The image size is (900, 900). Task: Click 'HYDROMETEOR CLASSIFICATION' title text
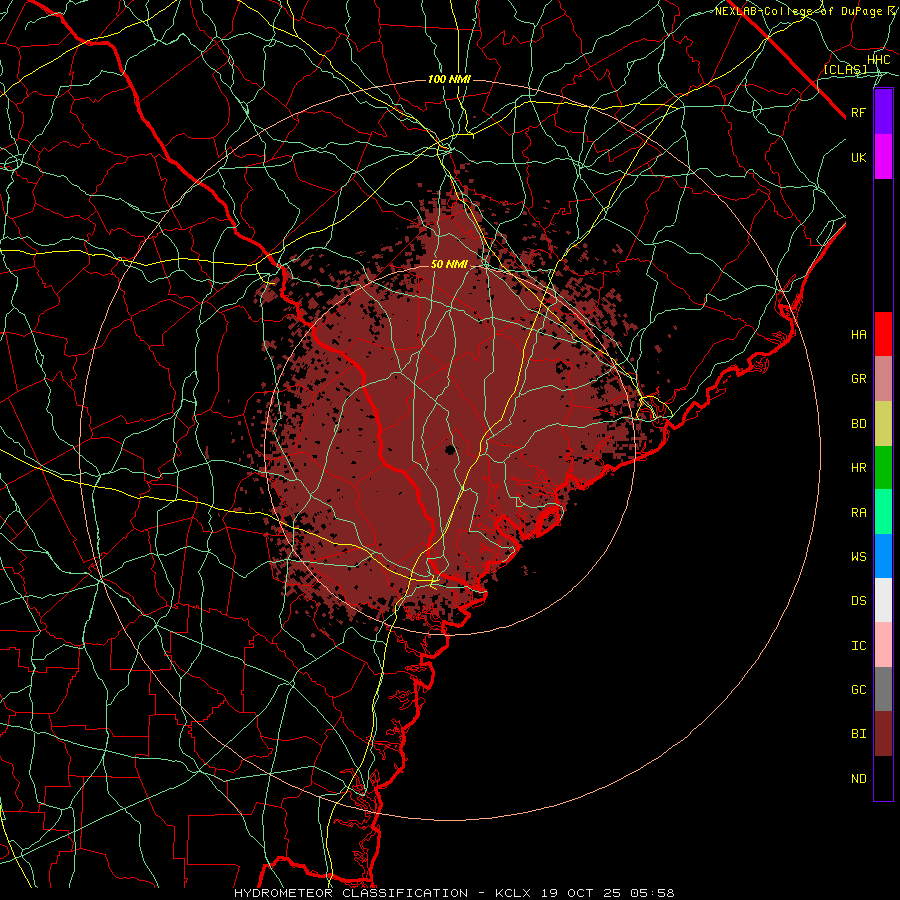pyautogui.click(x=351, y=893)
